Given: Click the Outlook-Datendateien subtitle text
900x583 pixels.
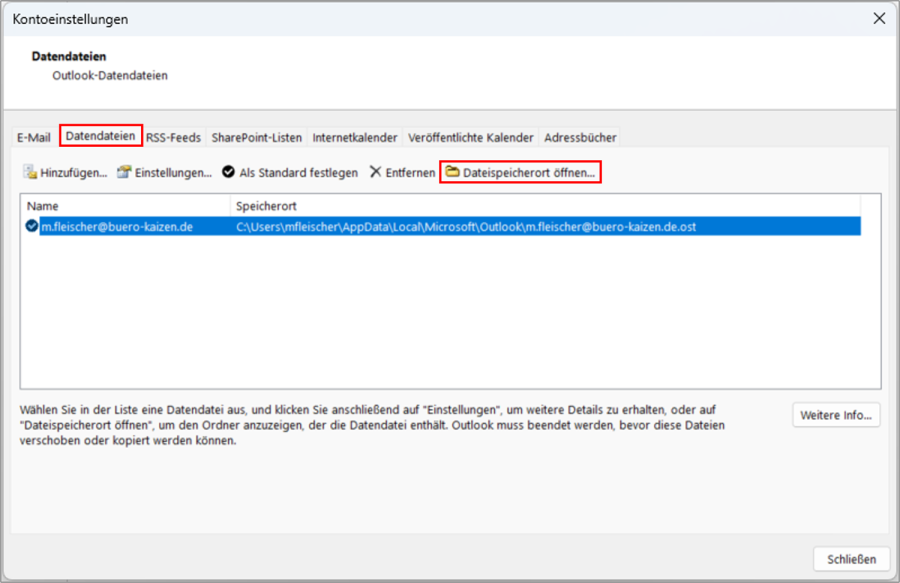Looking at the screenshot, I should [112, 75].
